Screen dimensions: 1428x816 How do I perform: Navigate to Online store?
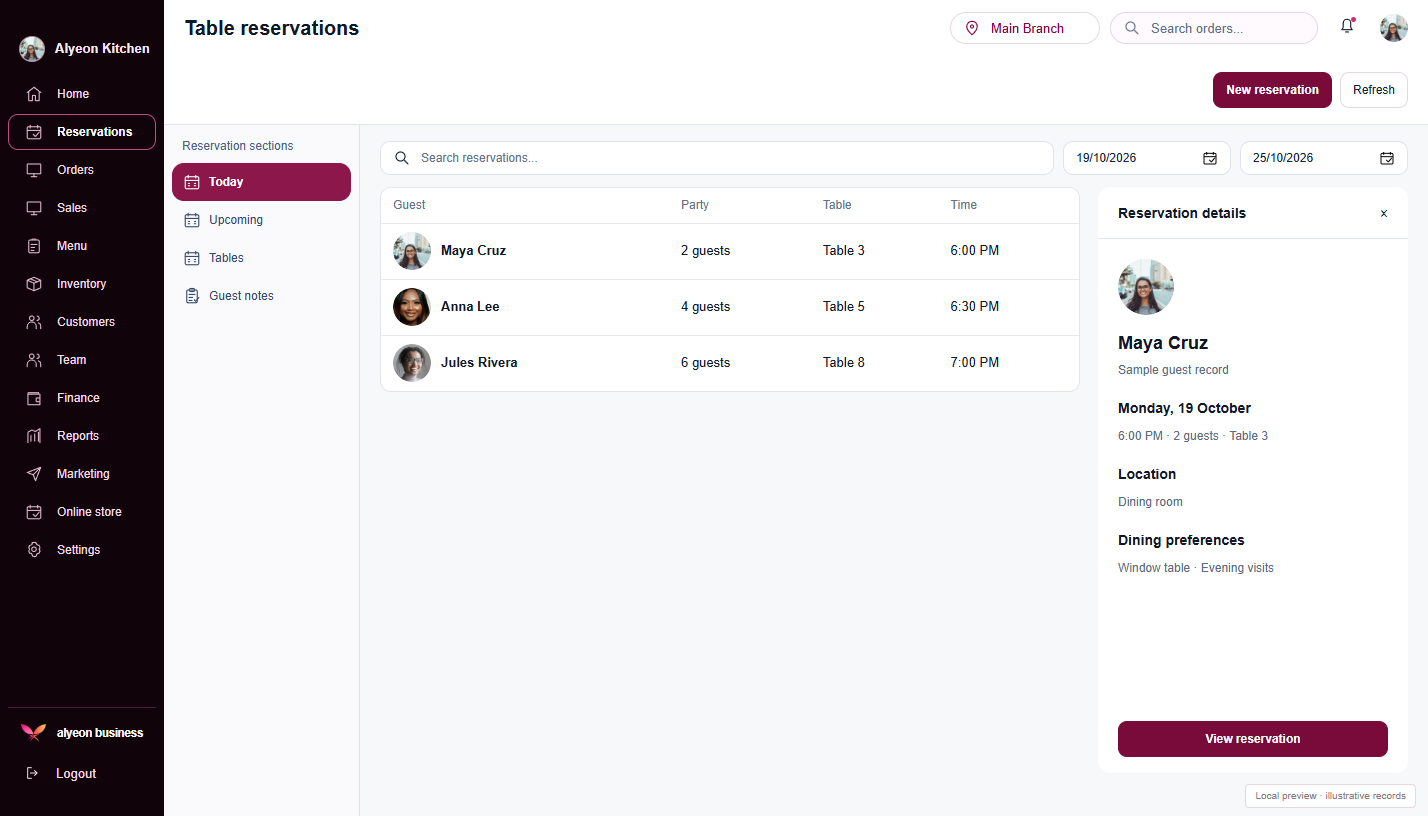point(82,512)
